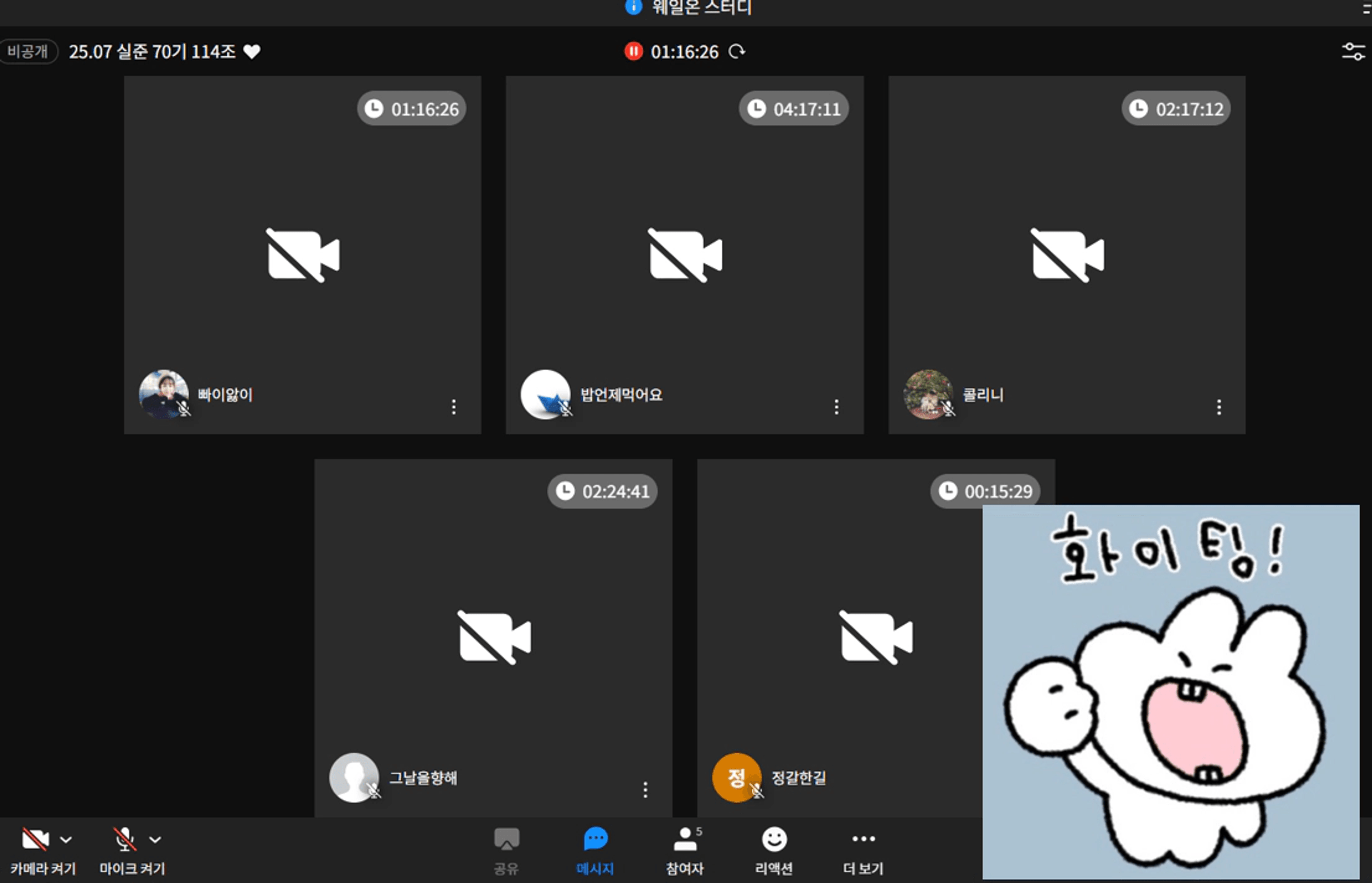The image size is (1372, 883).
Task: Click the 공유 share screen button
Action: 506,851
